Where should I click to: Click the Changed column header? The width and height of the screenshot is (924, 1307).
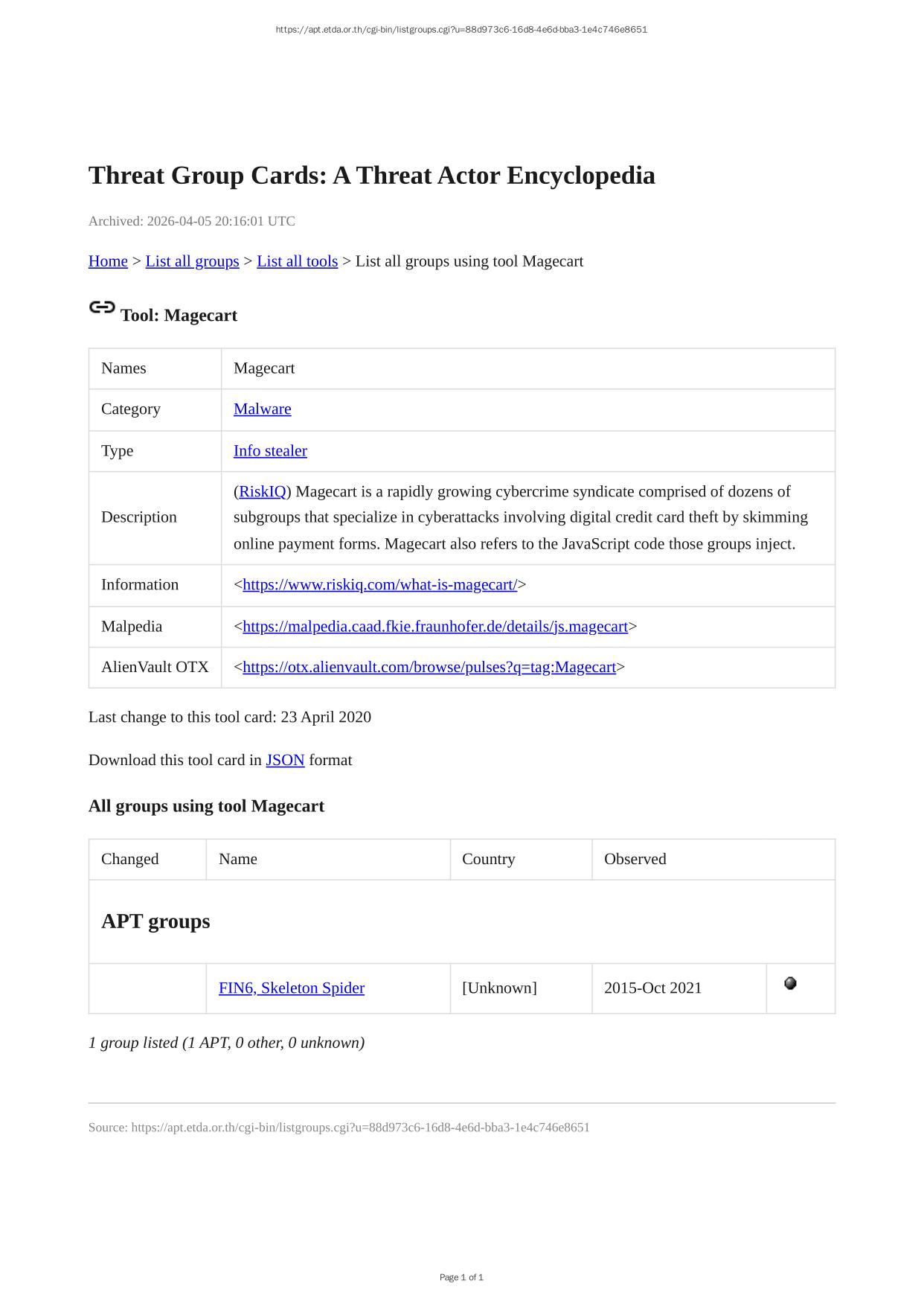coord(130,859)
